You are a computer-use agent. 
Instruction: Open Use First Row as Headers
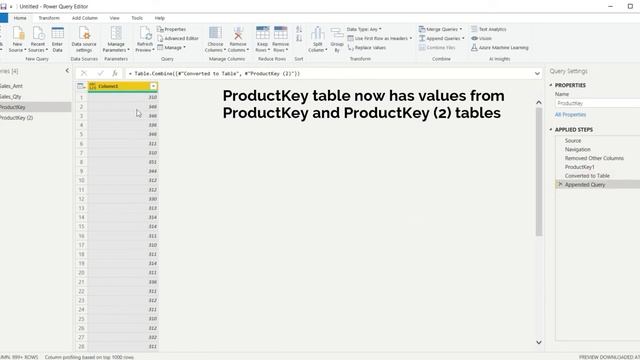pyautogui.click(x=380, y=38)
